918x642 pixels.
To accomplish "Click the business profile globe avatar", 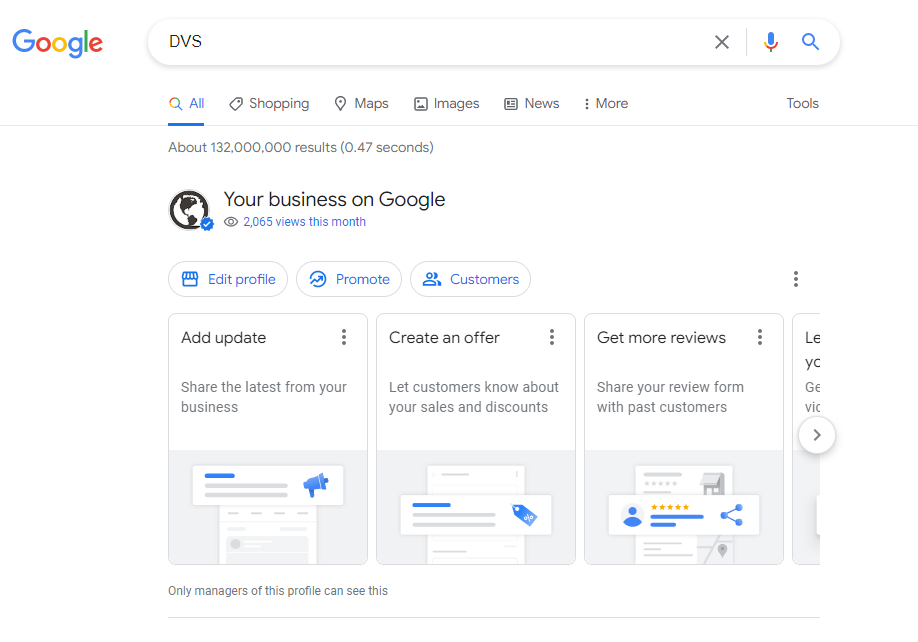I will 189,210.
